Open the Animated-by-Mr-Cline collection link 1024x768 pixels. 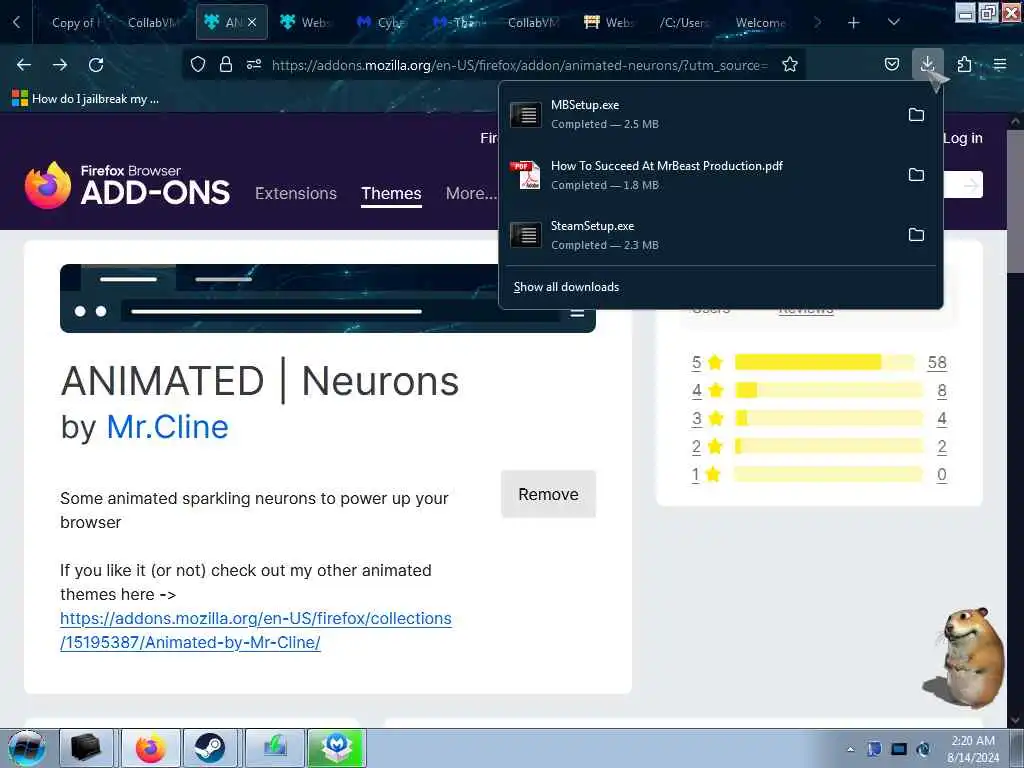click(x=255, y=630)
